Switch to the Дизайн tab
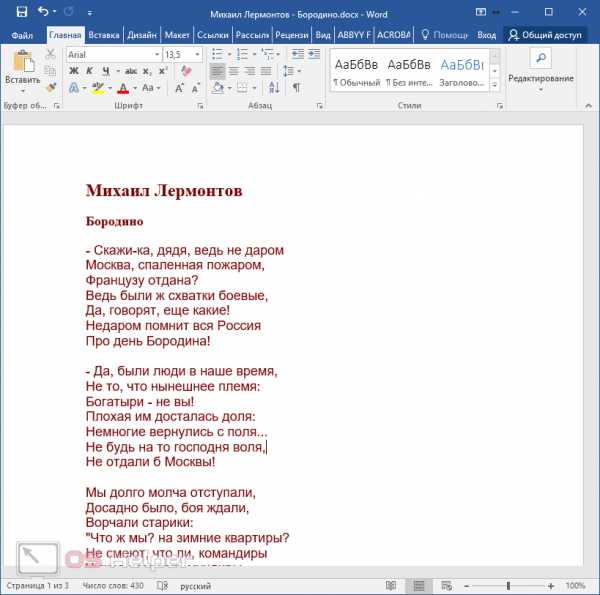Screen dimensions: 600x595 [x=142, y=35]
